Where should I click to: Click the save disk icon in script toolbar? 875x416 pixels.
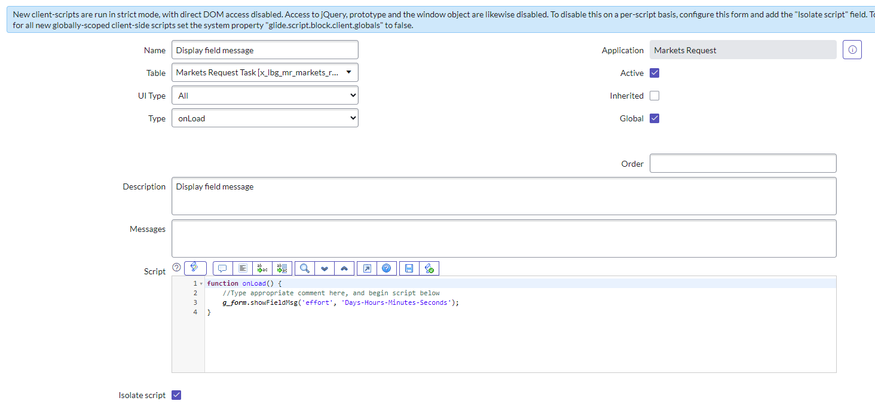(408, 268)
